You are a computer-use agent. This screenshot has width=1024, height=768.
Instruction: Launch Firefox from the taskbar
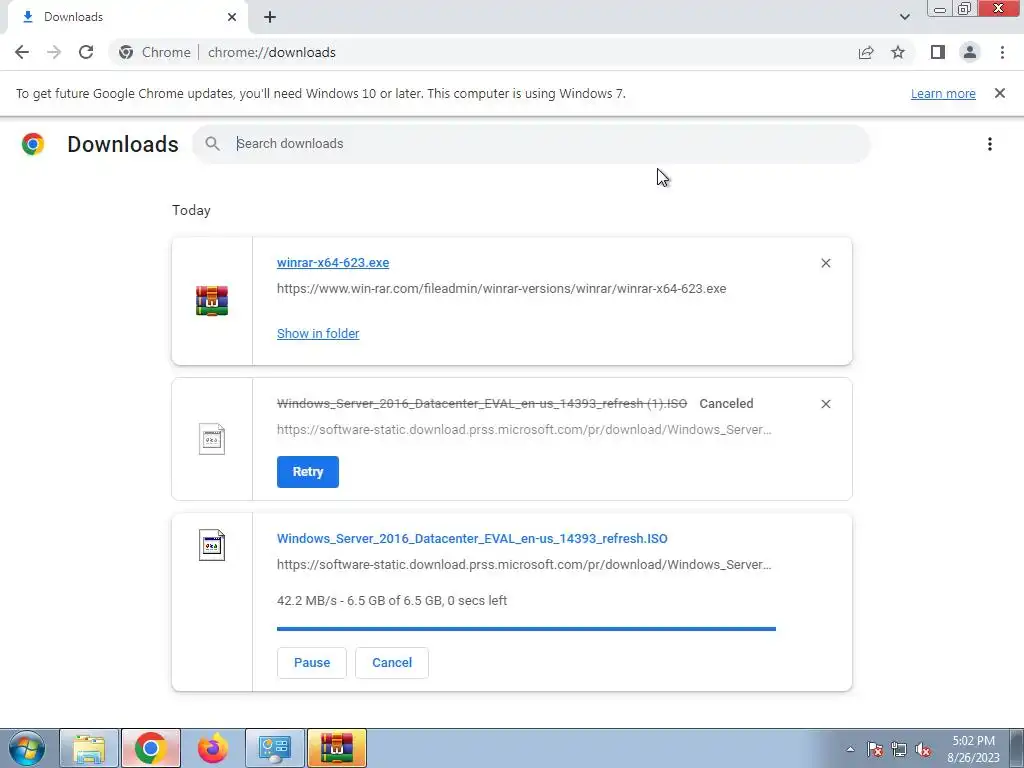coord(213,748)
